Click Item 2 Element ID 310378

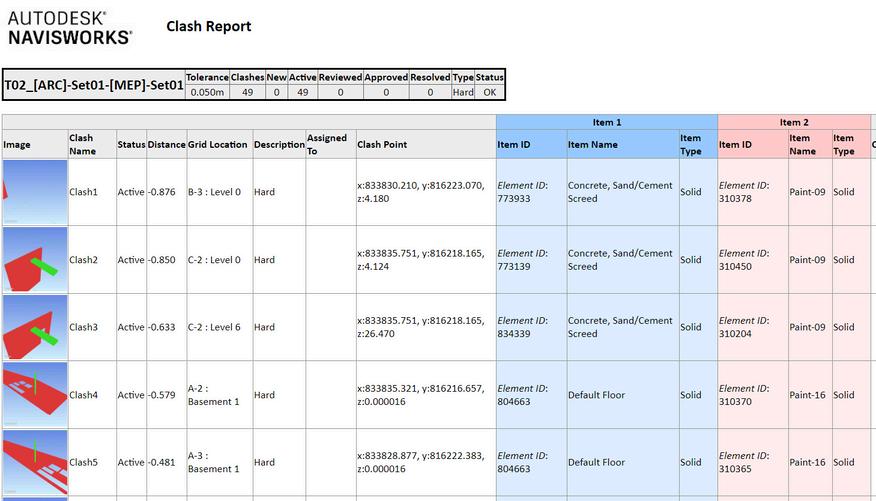click(x=744, y=192)
